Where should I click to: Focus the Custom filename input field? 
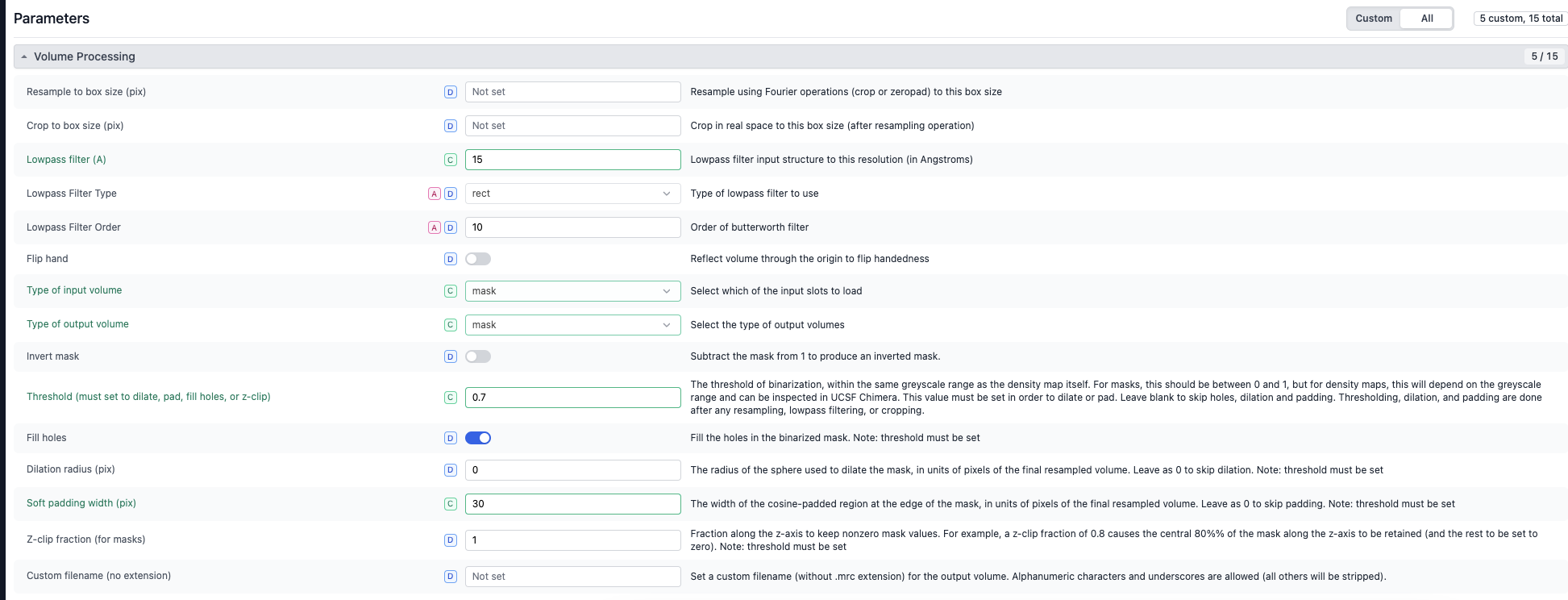pos(572,577)
